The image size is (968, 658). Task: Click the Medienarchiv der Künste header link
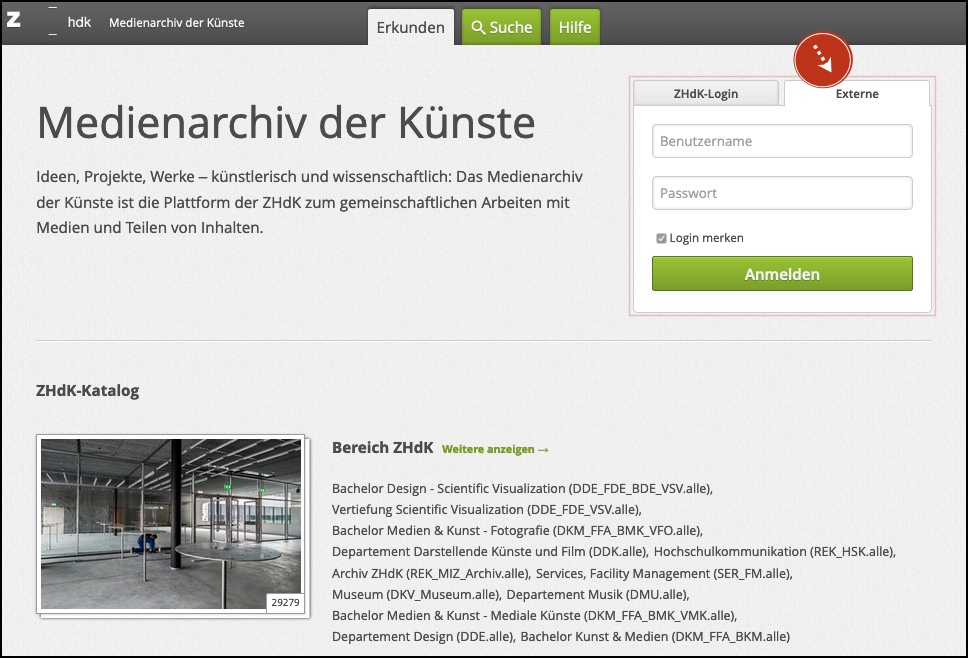[176, 22]
